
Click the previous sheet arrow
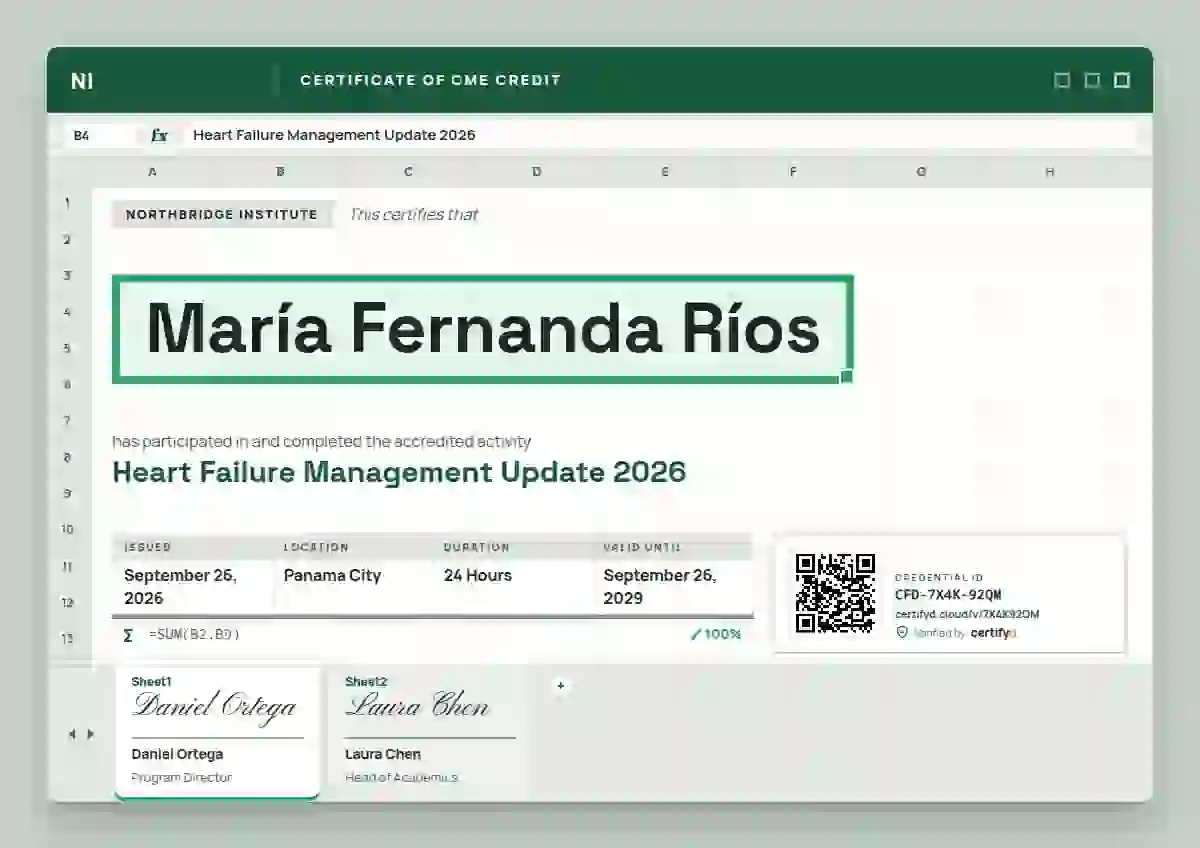pyautogui.click(x=72, y=734)
